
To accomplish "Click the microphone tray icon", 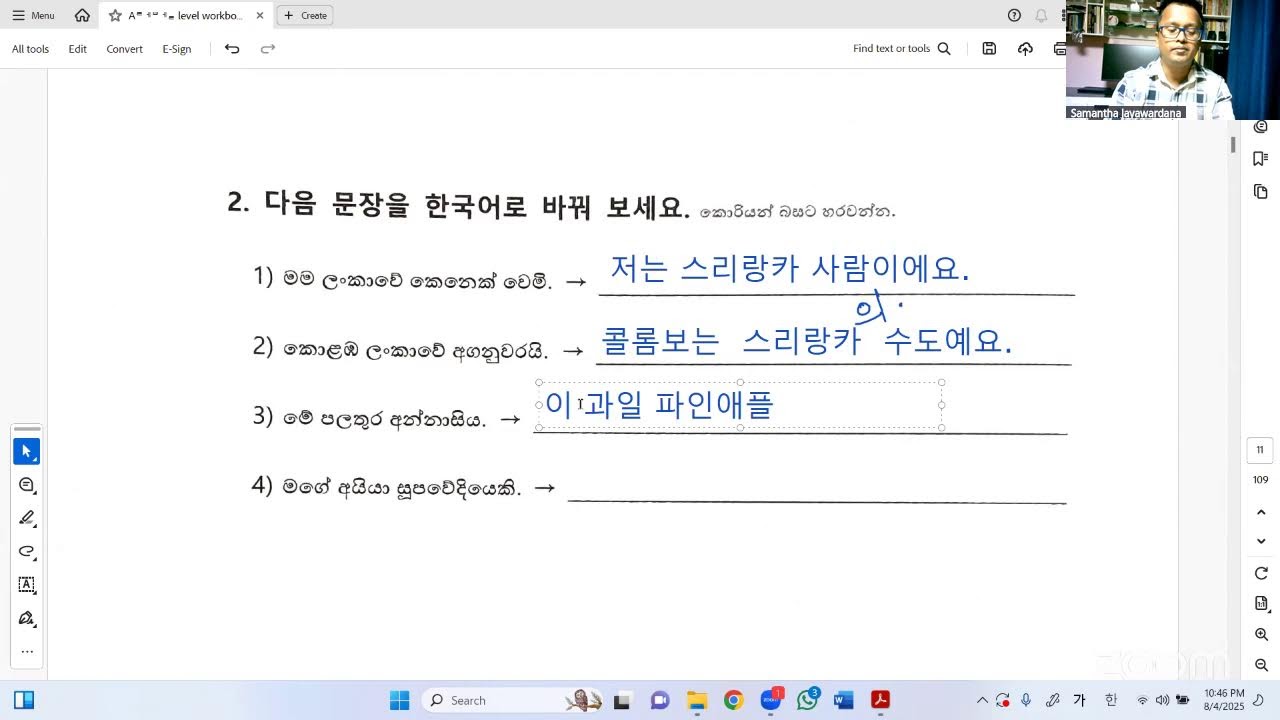I will 1026,700.
